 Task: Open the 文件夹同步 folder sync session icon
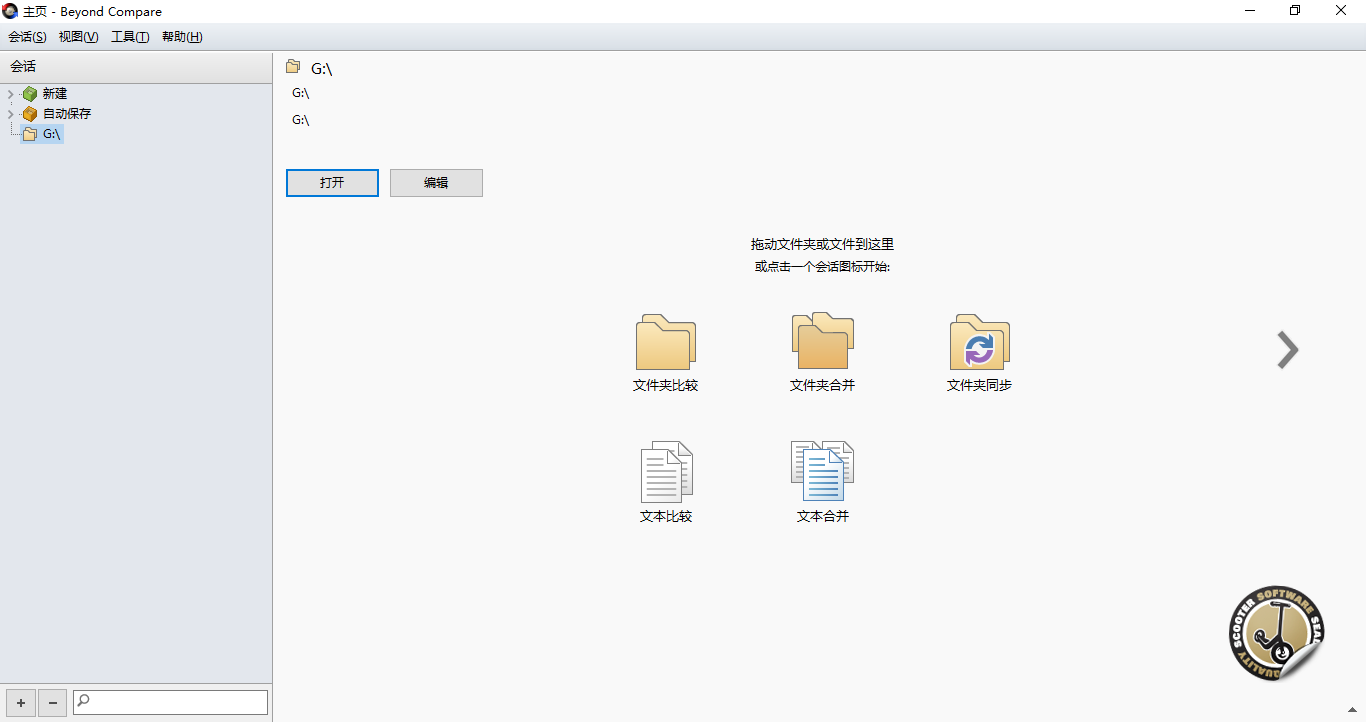(980, 342)
